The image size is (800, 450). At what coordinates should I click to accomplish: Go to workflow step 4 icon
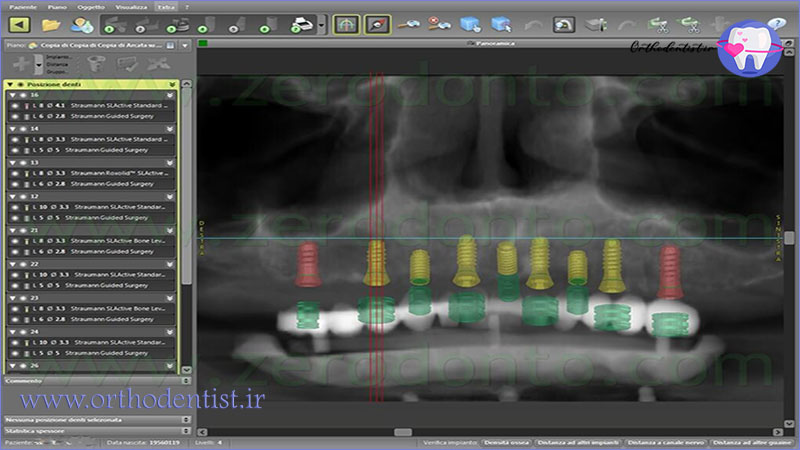pos(207,25)
